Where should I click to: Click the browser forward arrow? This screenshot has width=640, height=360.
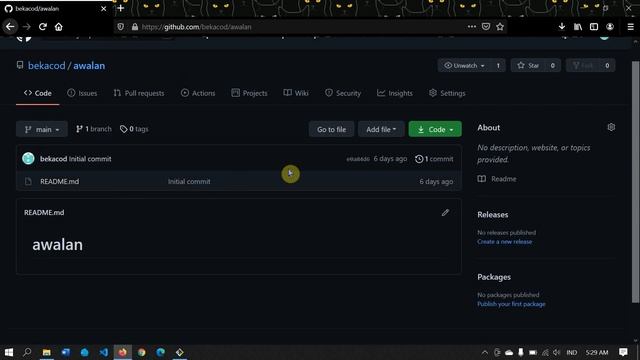pos(27,27)
